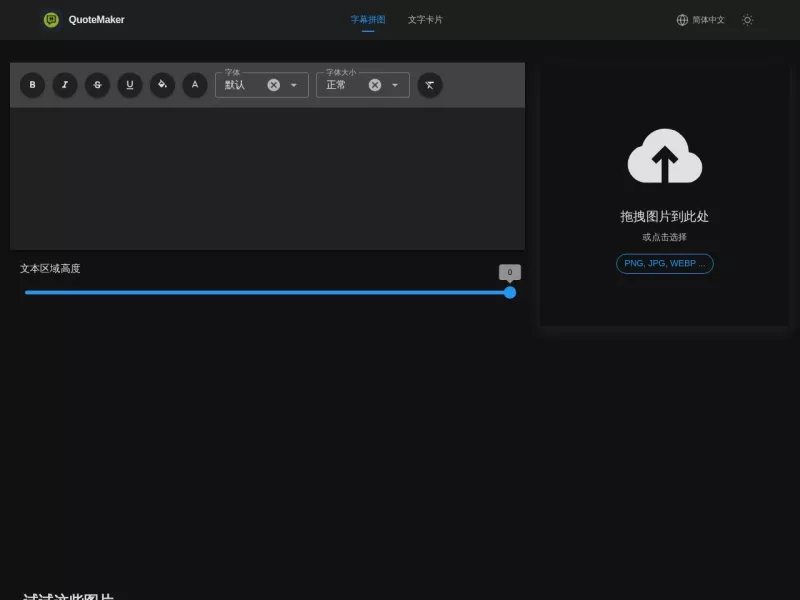This screenshot has height=600, width=800.
Task: Expand the 字体大小 size dropdown arrow
Action: click(x=395, y=85)
